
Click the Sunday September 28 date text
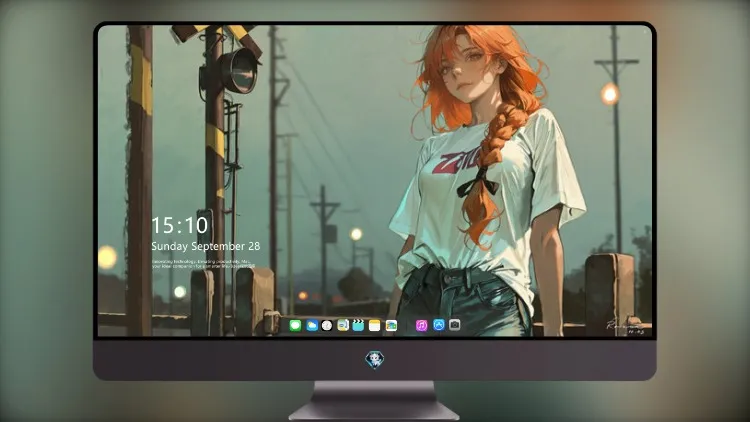click(206, 246)
